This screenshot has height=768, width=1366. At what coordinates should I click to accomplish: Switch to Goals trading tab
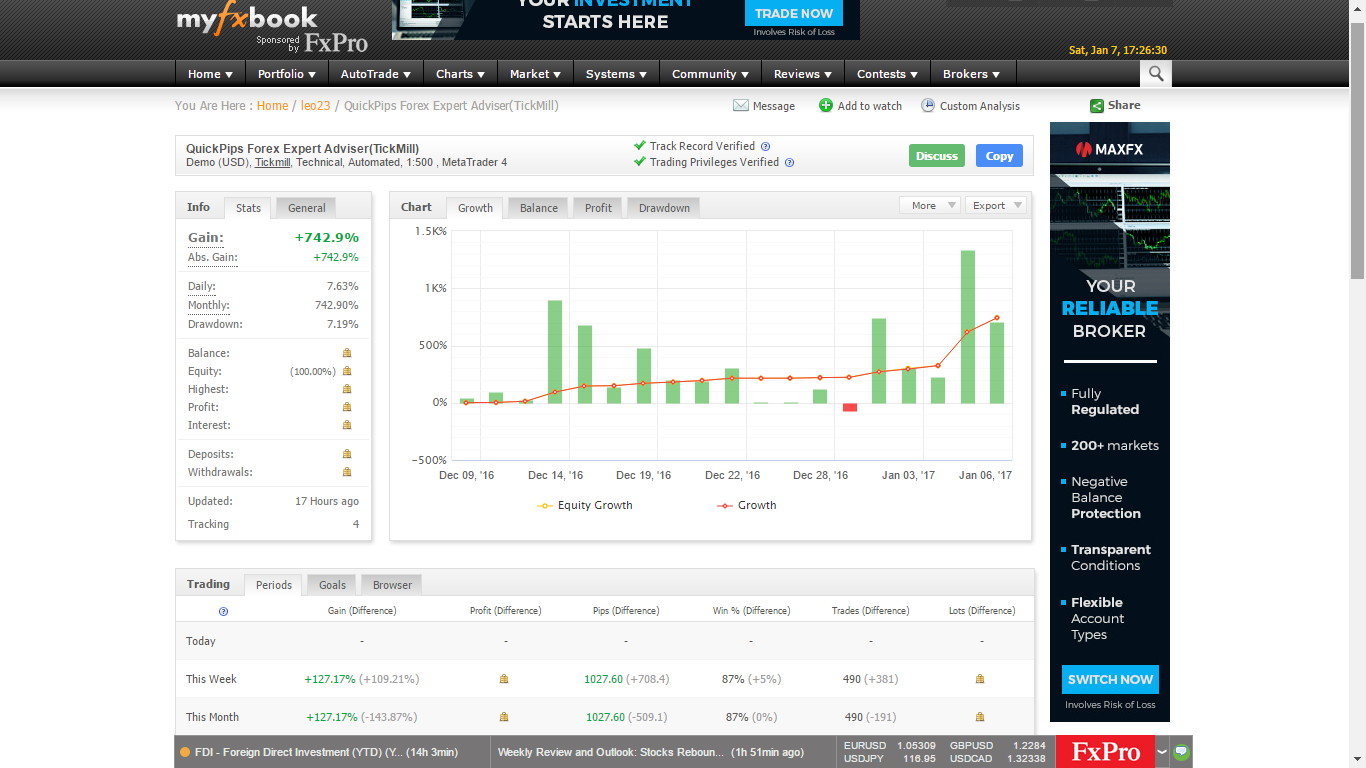[x=332, y=585]
